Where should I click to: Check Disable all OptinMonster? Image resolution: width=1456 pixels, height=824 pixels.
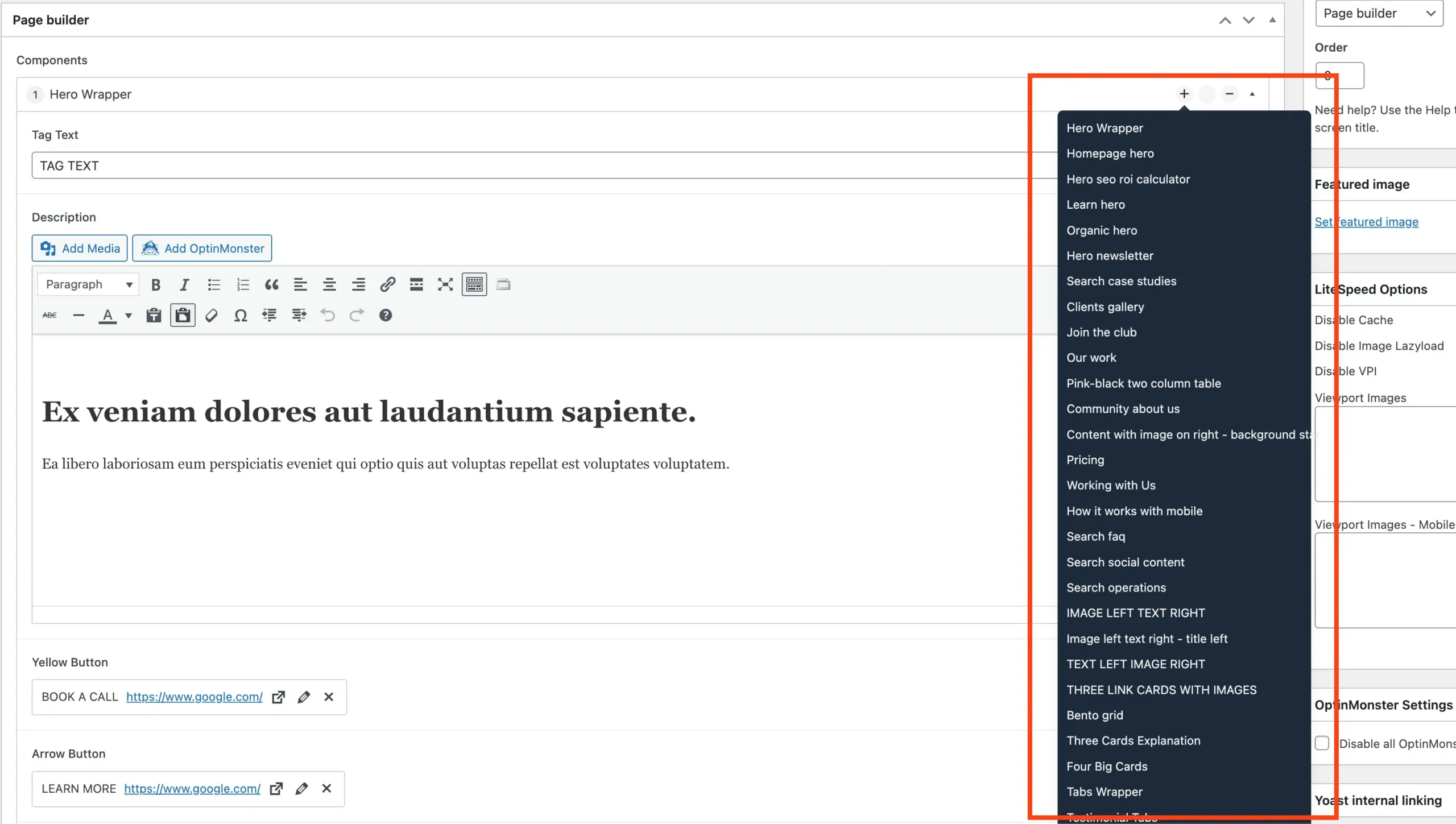tap(1322, 743)
